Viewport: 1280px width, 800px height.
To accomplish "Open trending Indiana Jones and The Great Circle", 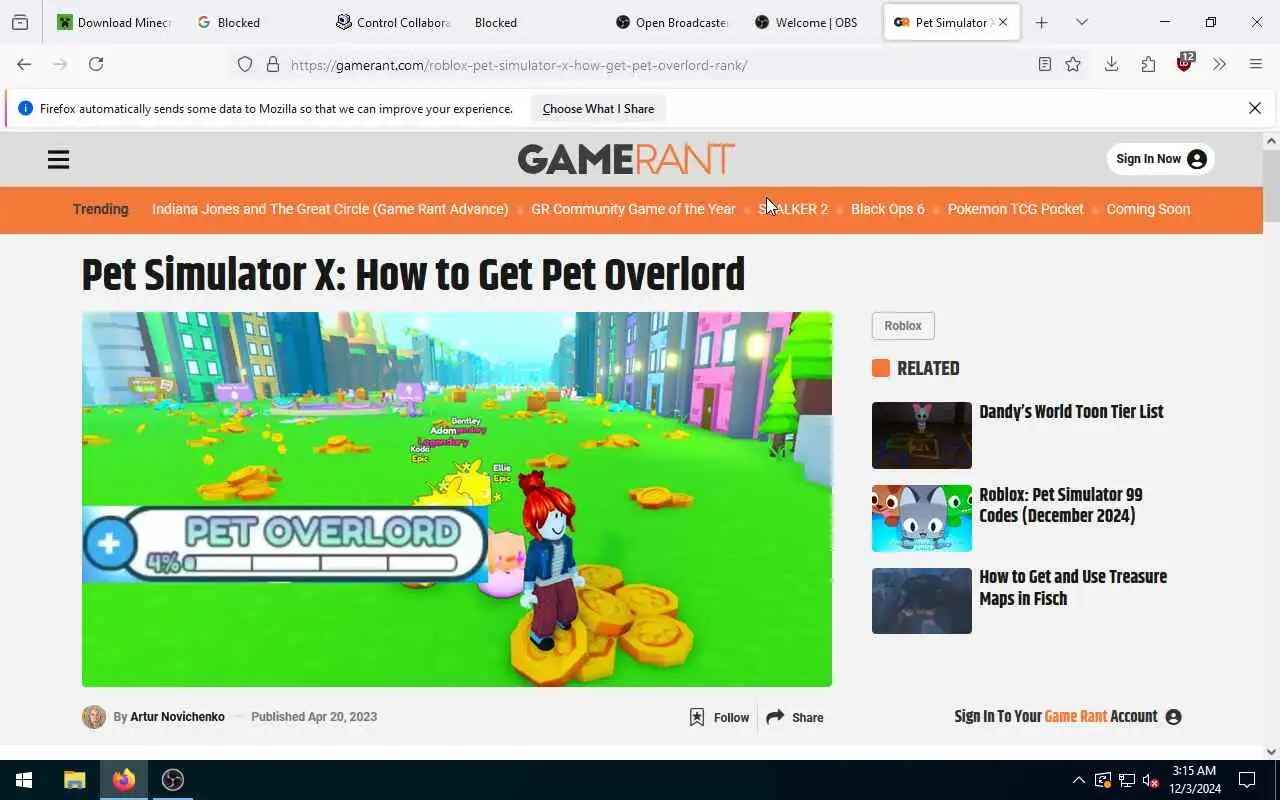I will 330,209.
